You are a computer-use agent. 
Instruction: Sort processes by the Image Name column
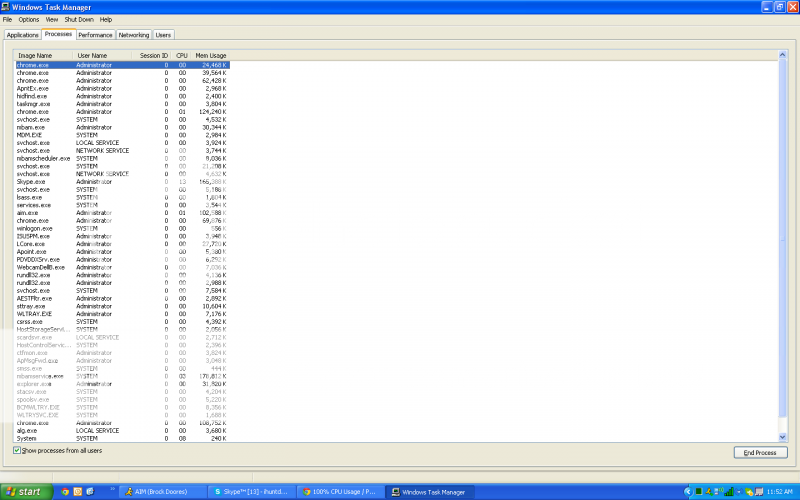[44, 55]
